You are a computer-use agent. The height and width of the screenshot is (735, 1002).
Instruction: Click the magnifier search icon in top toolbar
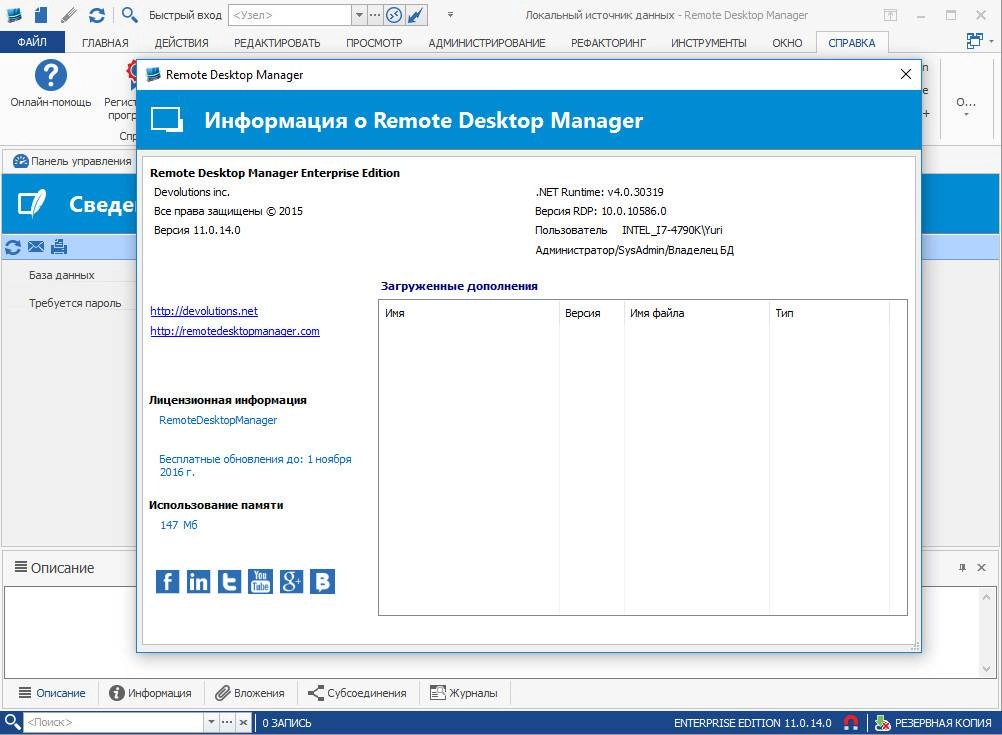pyautogui.click(x=129, y=14)
